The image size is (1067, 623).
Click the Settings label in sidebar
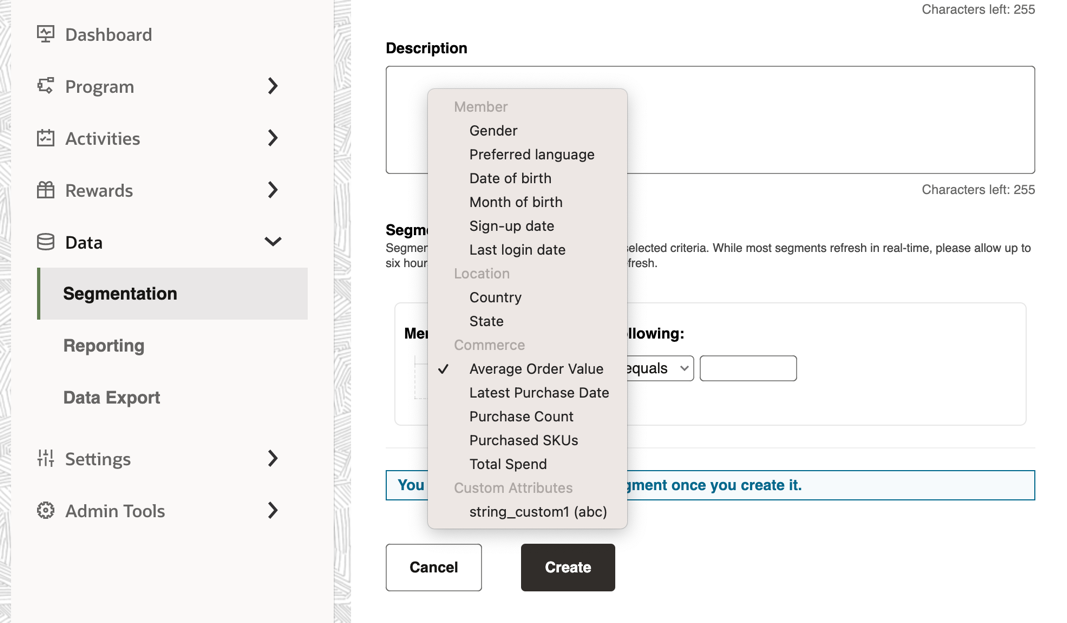click(97, 459)
